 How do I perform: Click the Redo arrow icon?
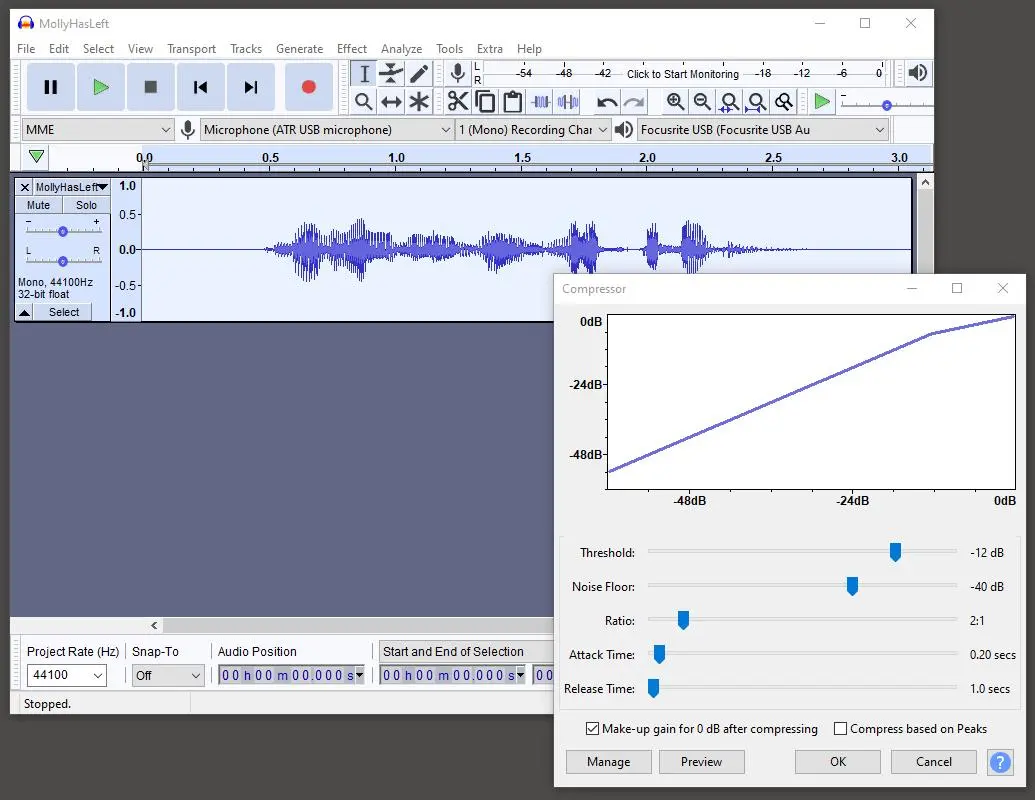(634, 102)
